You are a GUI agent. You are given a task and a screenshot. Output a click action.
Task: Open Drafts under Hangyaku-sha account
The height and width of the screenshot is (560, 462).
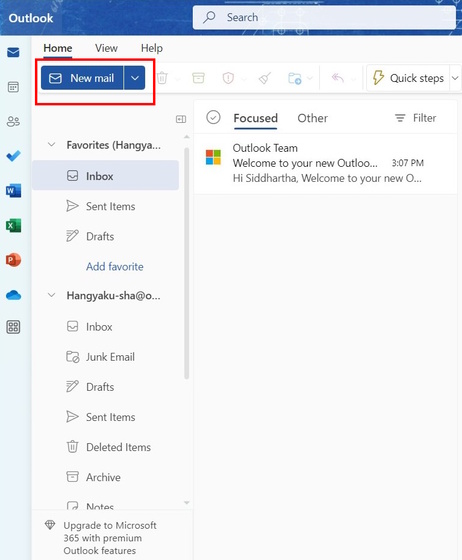pos(106,387)
